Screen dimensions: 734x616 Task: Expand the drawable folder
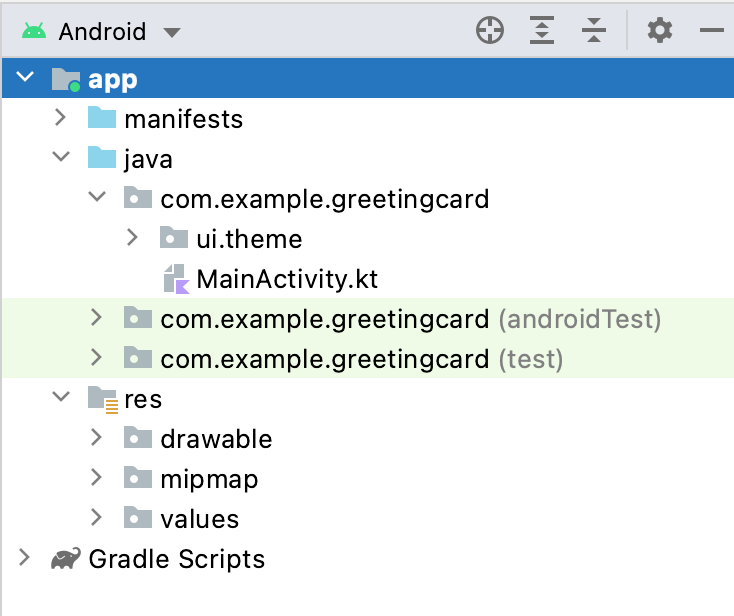[96, 439]
